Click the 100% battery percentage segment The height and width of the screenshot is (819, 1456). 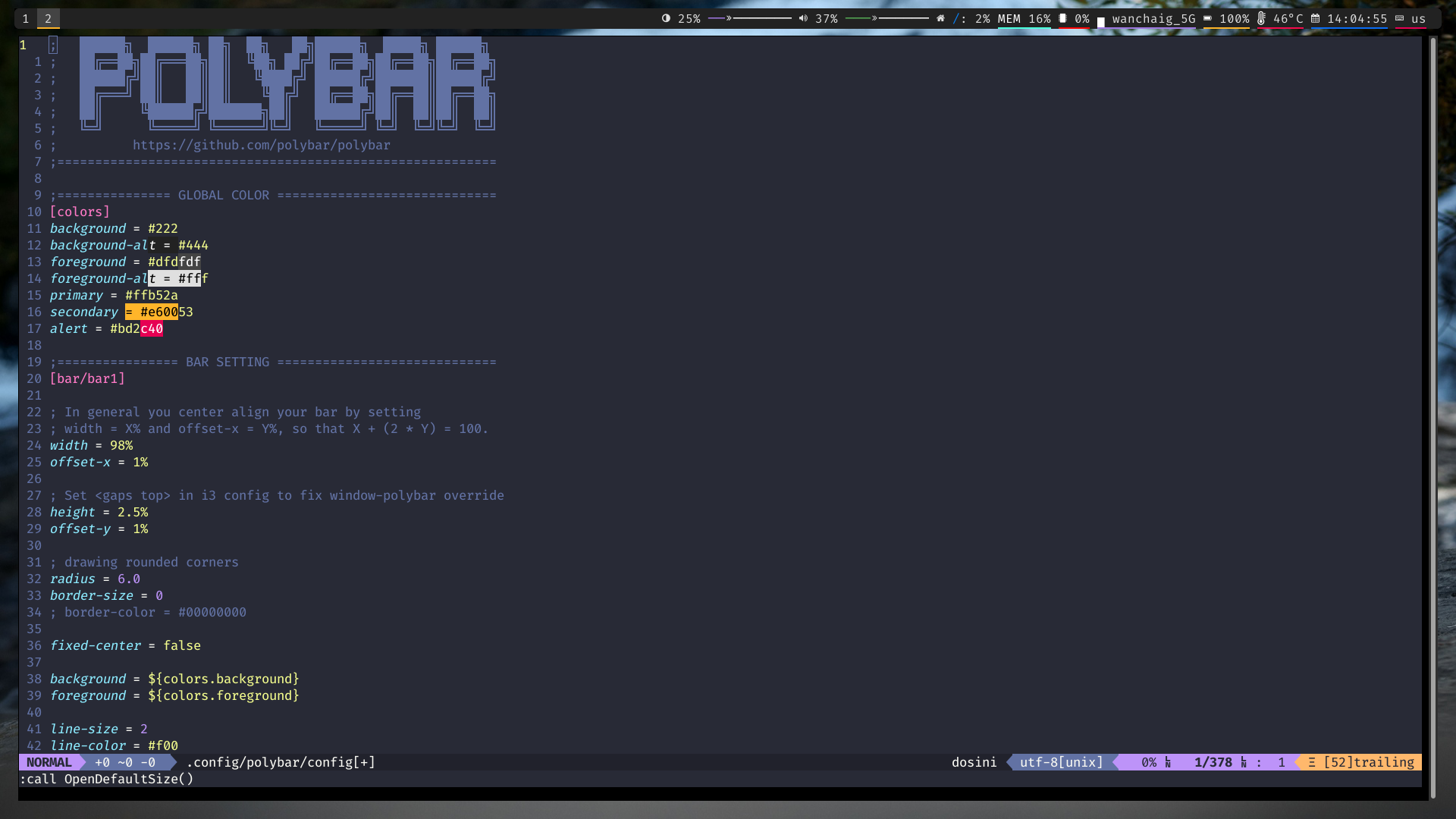click(x=1235, y=18)
